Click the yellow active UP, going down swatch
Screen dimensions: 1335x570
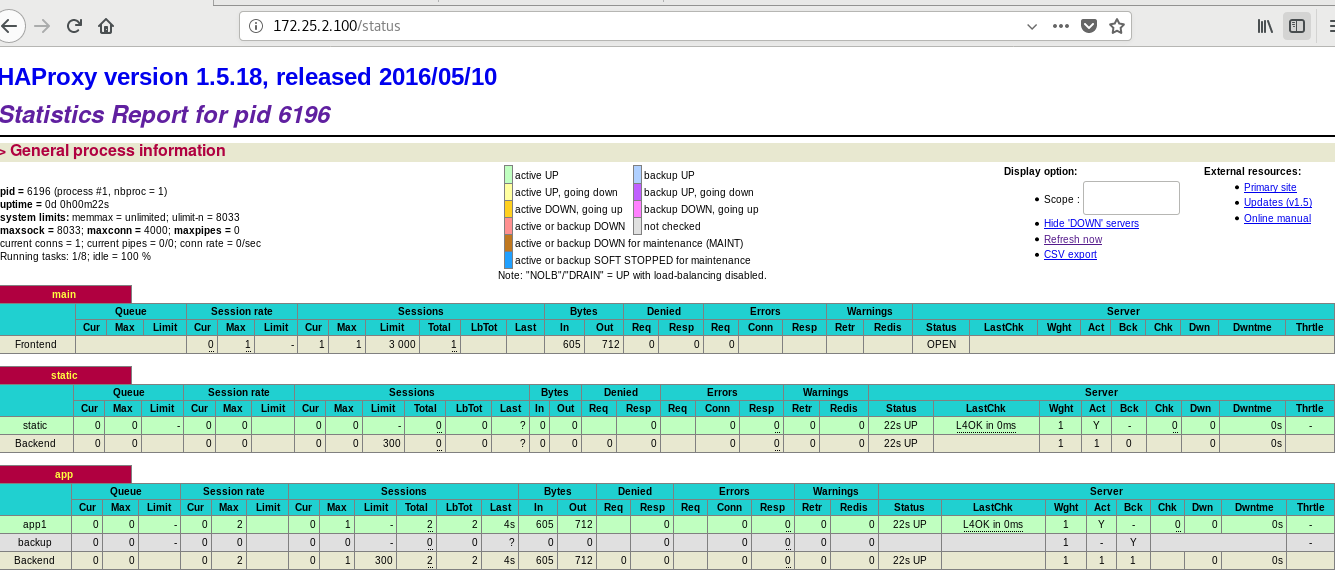[508, 192]
